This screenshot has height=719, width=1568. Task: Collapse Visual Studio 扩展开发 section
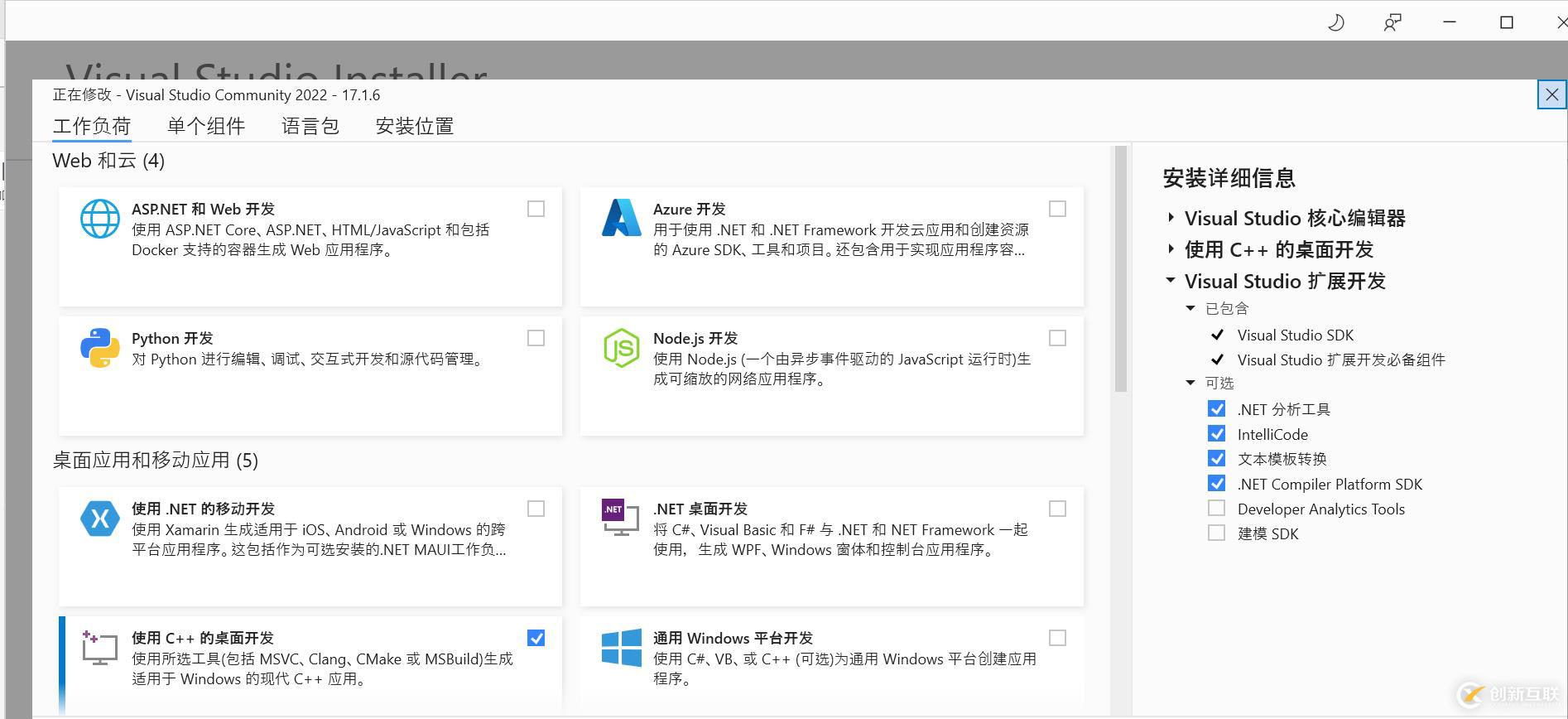click(1171, 281)
